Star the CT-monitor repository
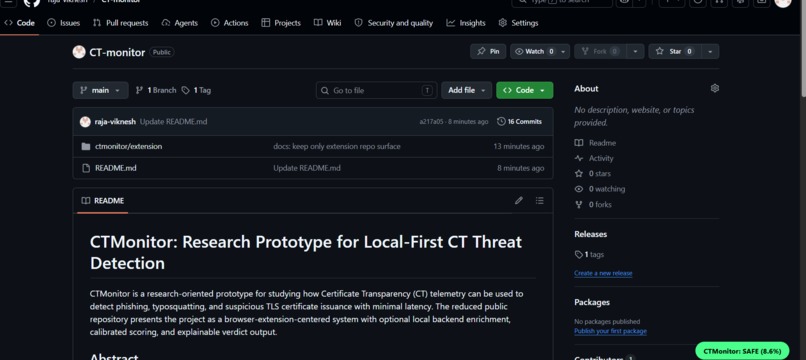The image size is (806, 360). tap(674, 51)
